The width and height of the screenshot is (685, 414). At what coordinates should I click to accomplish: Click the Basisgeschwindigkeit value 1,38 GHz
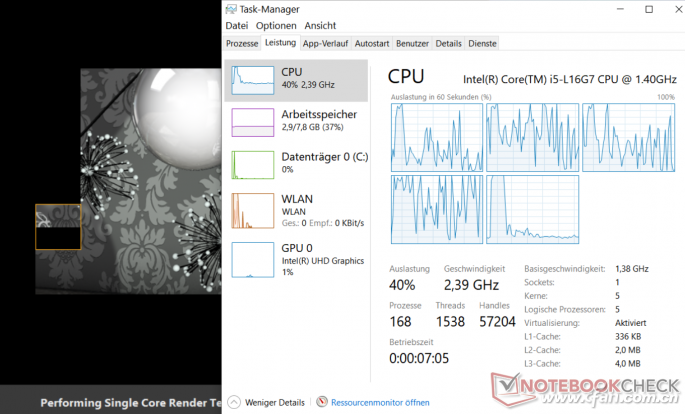tap(632, 269)
